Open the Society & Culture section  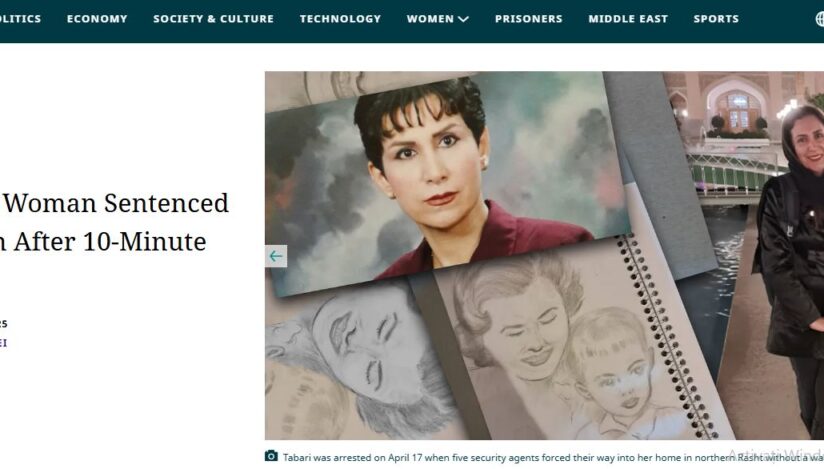click(213, 19)
